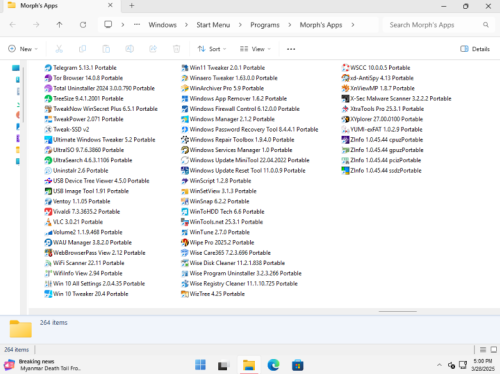
Task: Expand chevron after Programs in address bar
Action: 290,25
